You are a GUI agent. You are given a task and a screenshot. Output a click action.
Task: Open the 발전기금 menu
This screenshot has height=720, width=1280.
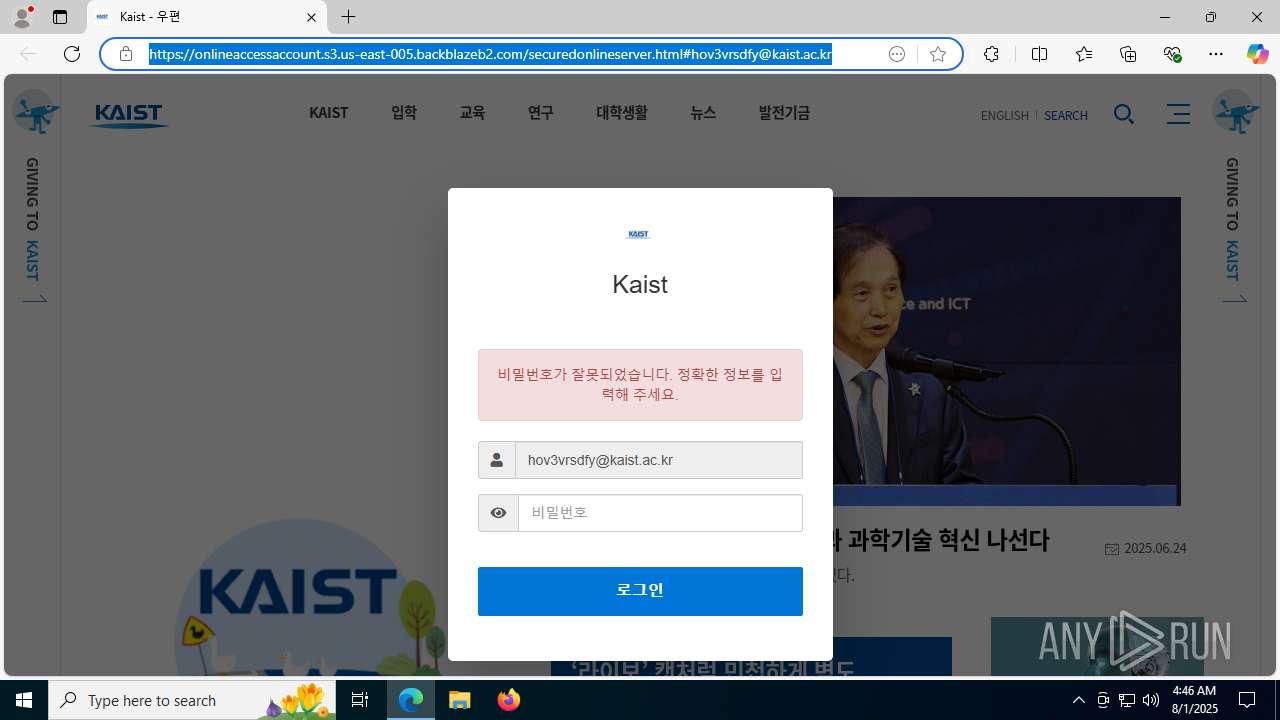[784, 113]
